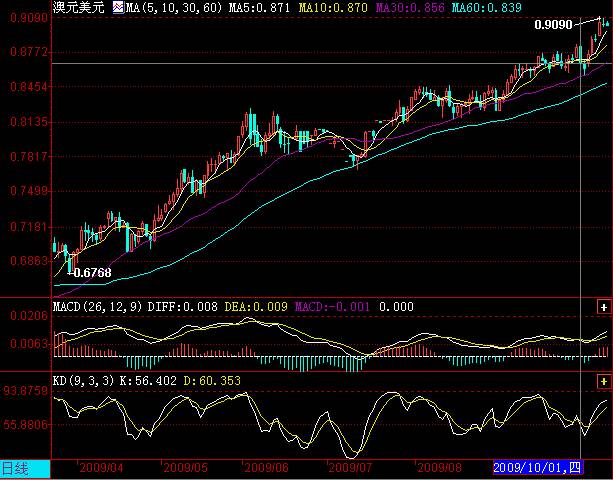Click the 0.8454 price axis label
Image resolution: width=613 pixels, height=480 pixels.
[x=29, y=86]
